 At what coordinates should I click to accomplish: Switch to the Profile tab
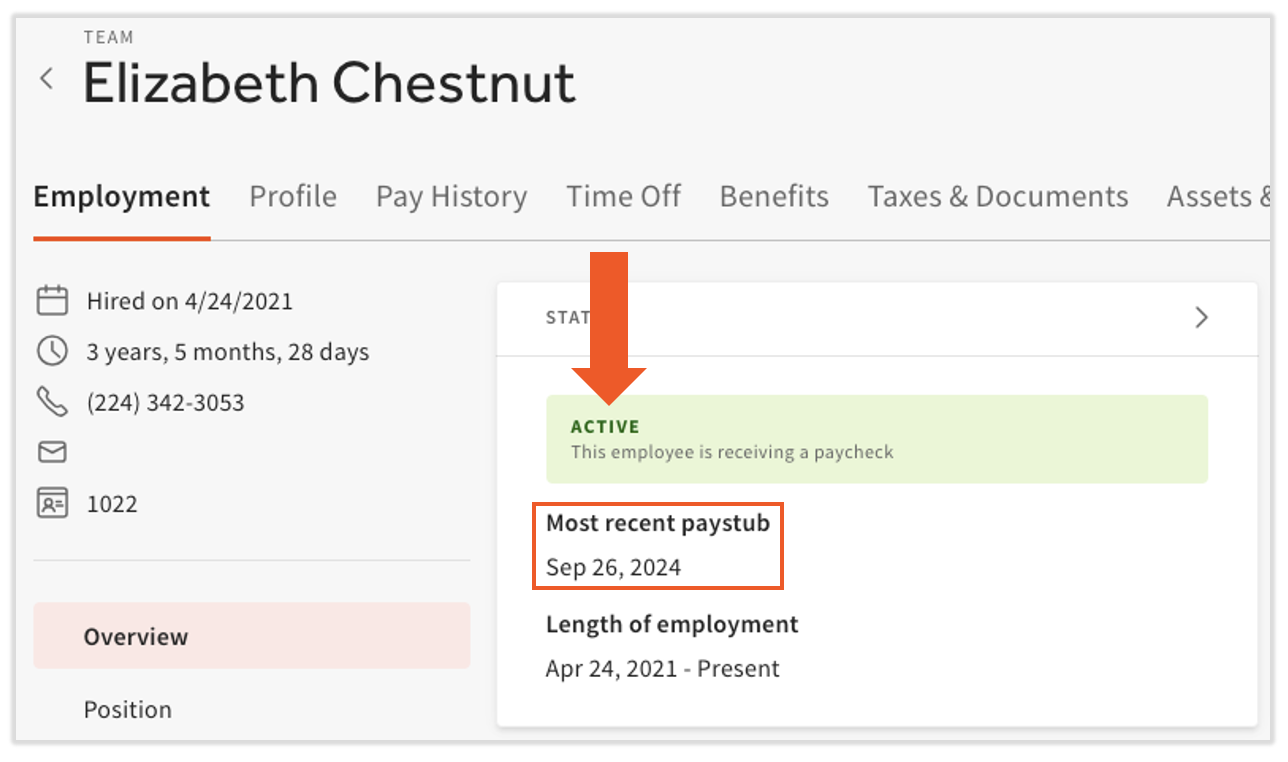pos(293,196)
